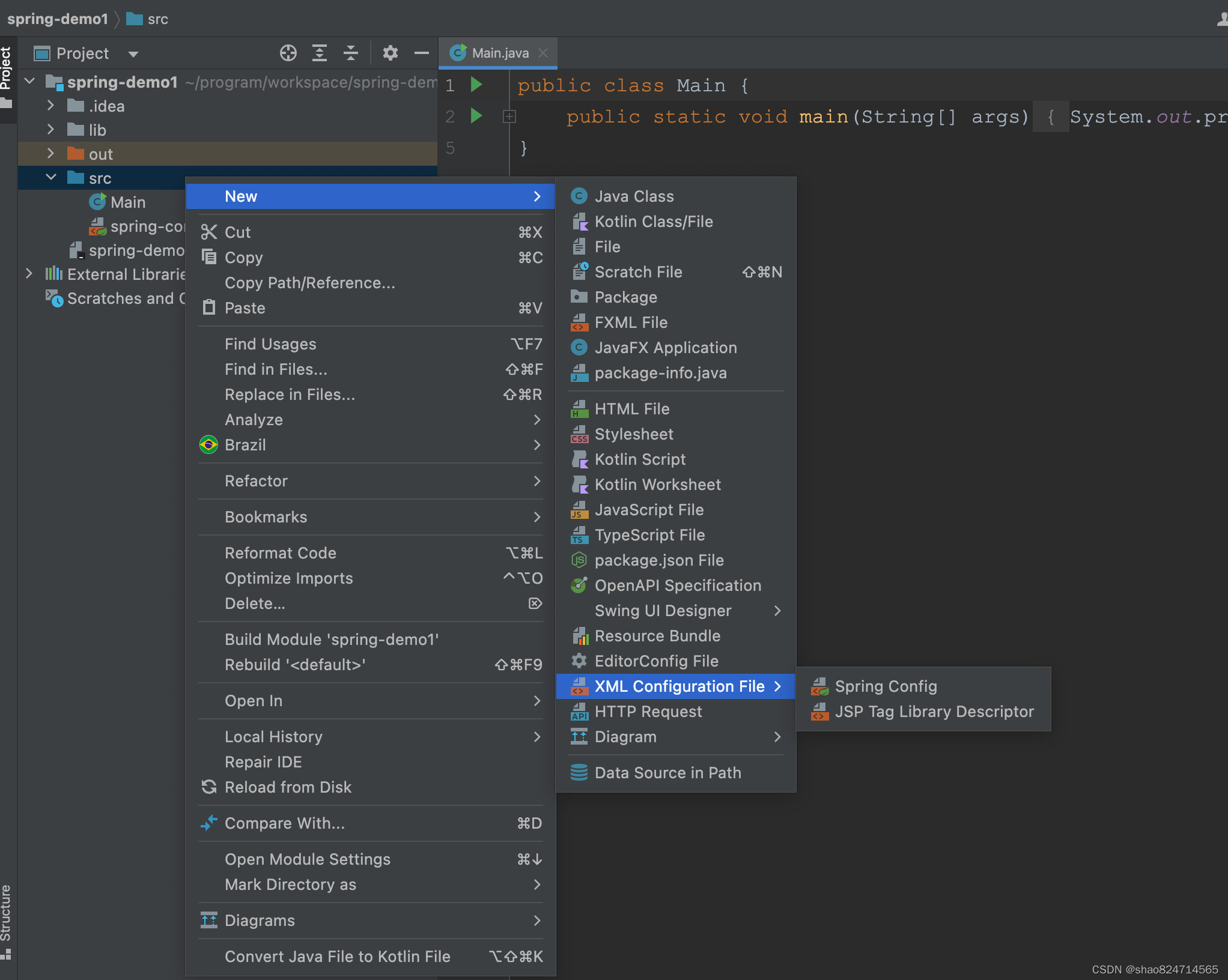This screenshot has width=1228, height=980.
Task: Open the Local History submenu
Action: (x=370, y=737)
